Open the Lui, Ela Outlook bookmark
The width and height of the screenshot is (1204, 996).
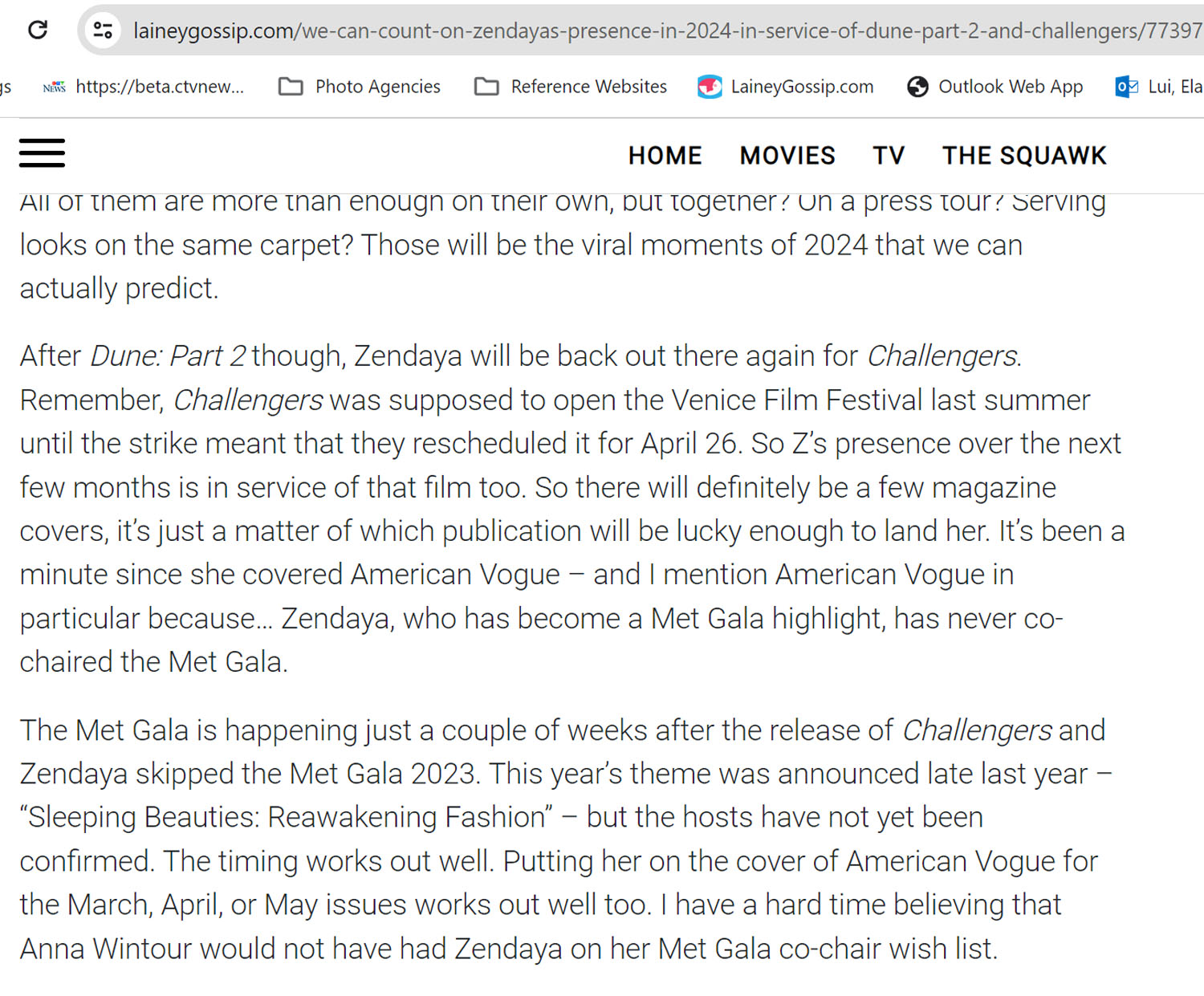[1159, 87]
